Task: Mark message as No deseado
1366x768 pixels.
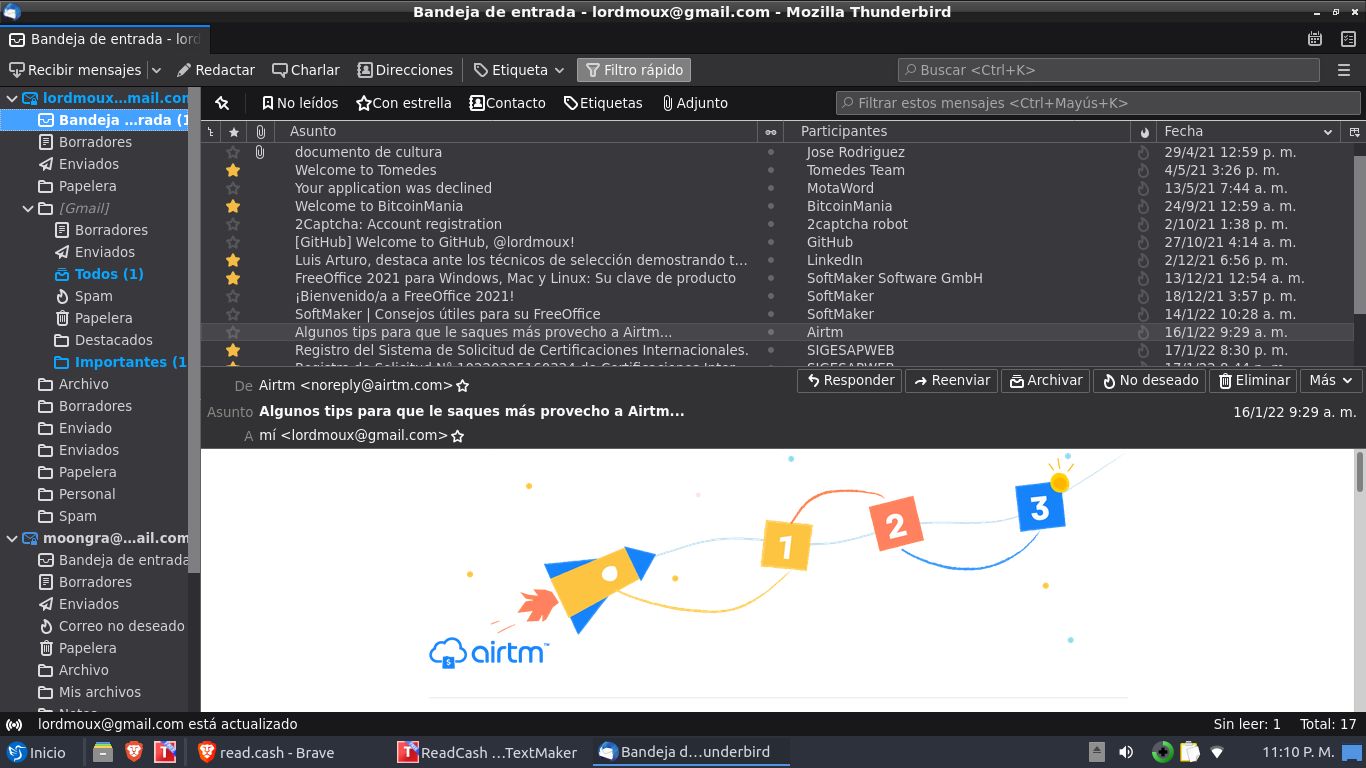Action: click(1149, 380)
